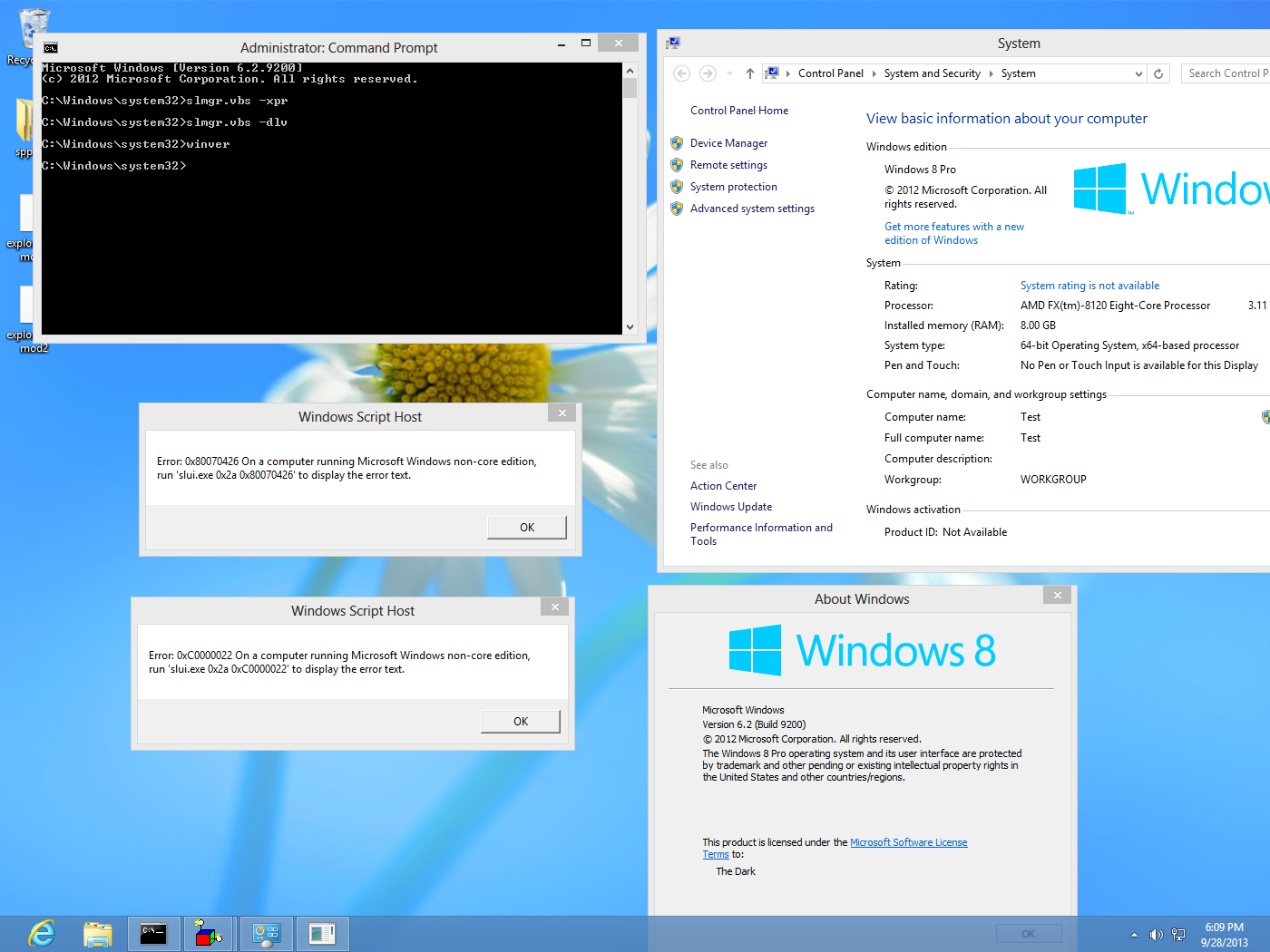Open Internet Explorer from the taskbar

pyautogui.click(x=42, y=934)
